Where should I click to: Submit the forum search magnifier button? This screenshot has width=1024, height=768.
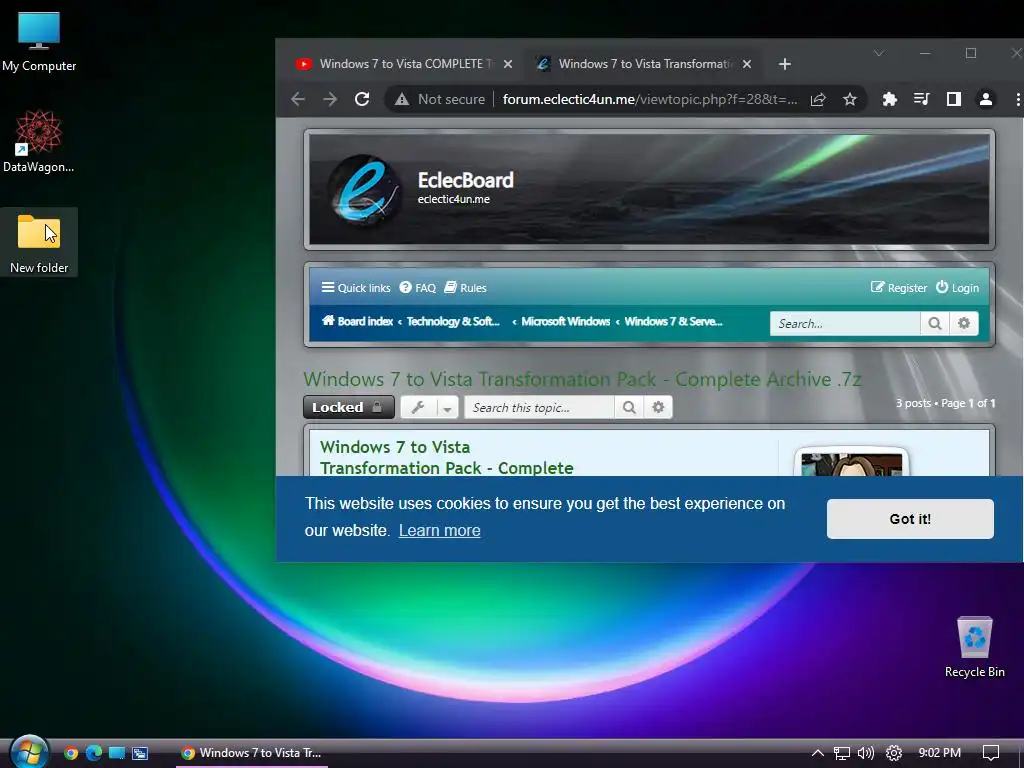tap(935, 323)
